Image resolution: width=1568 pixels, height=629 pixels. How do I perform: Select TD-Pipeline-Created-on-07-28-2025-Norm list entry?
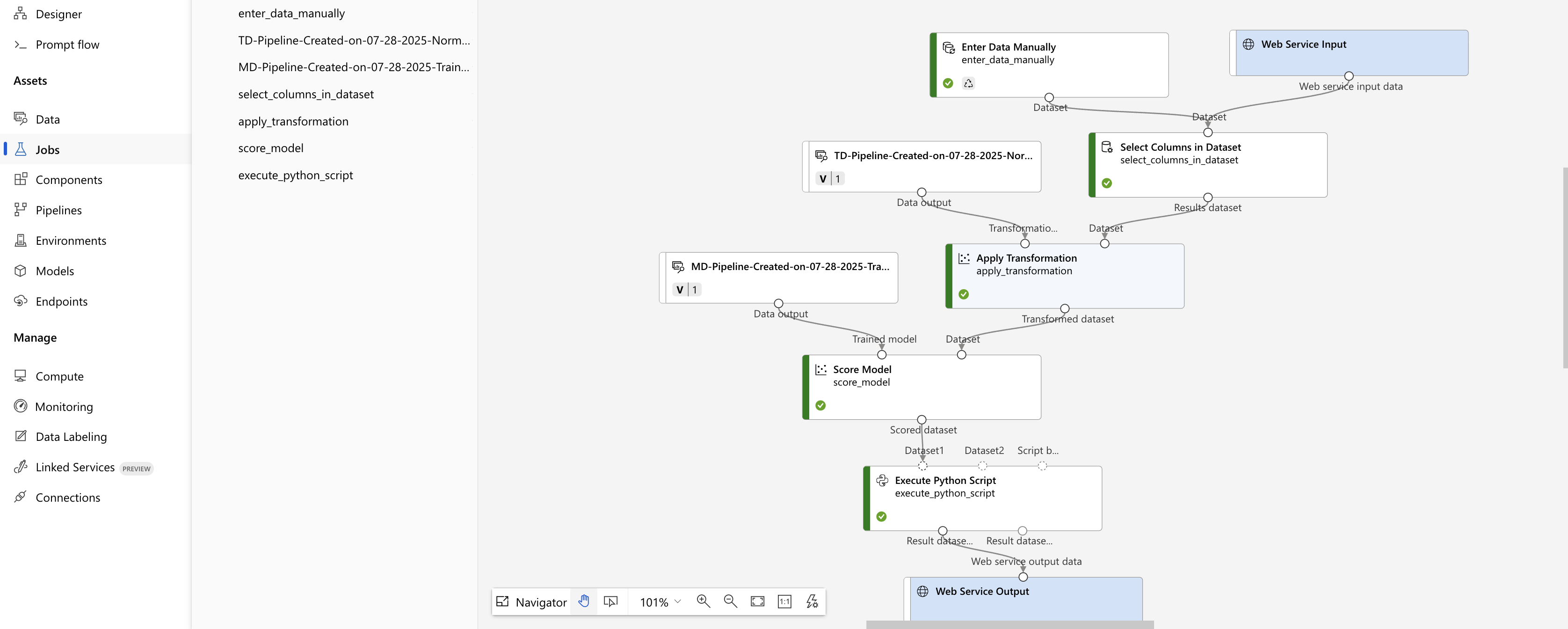click(x=354, y=40)
